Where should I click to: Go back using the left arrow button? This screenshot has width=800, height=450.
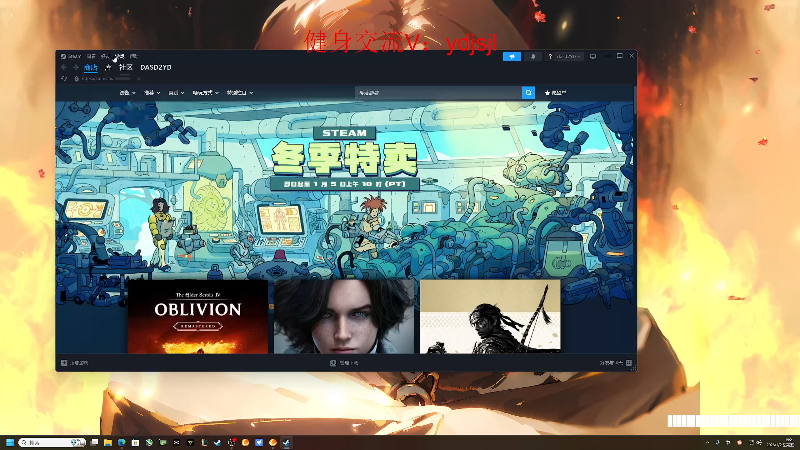coord(64,67)
